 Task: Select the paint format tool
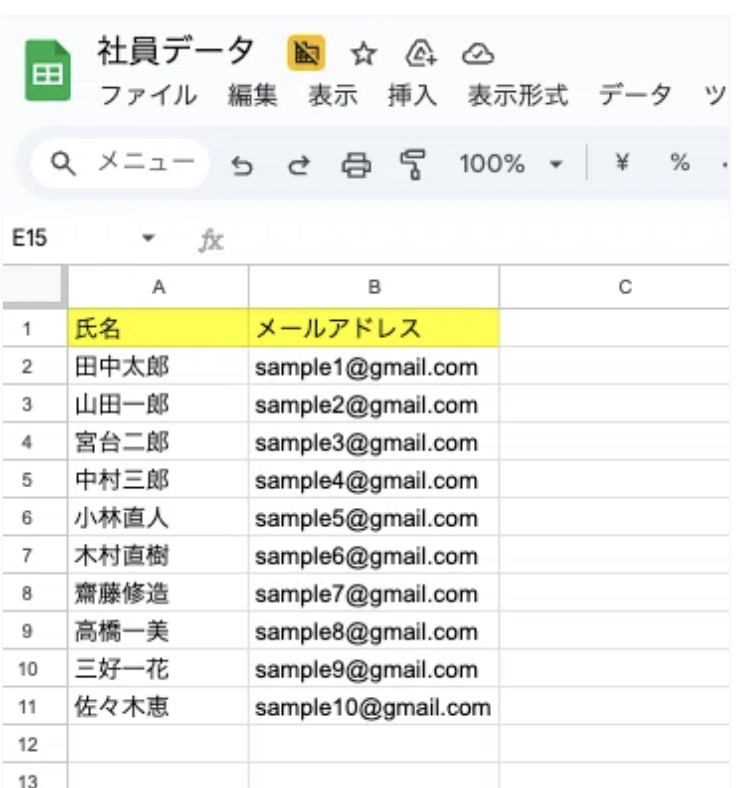tap(413, 164)
